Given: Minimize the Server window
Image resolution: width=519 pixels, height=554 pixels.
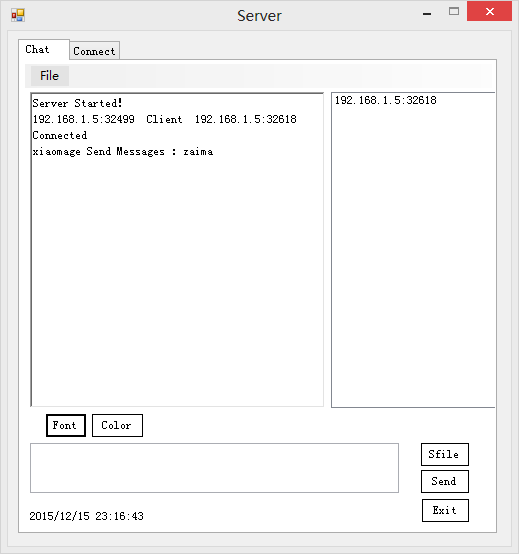Looking at the screenshot, I should tap(427, 13).
